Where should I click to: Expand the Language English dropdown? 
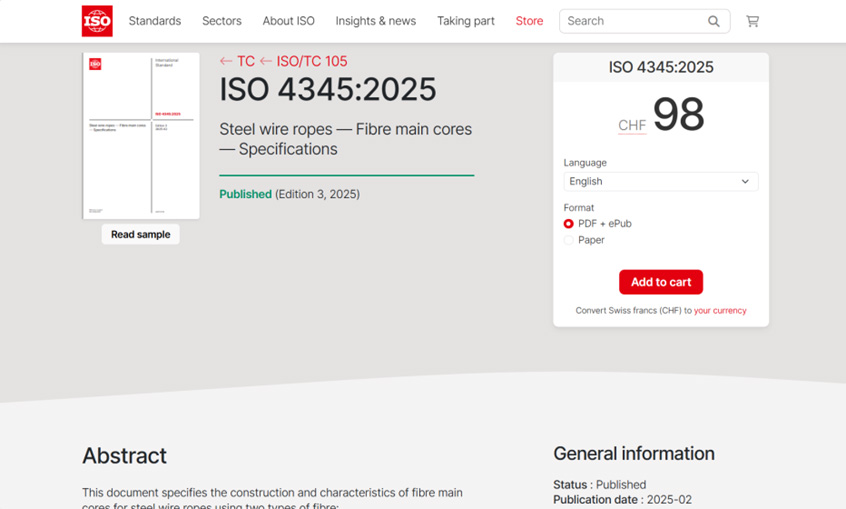[661, 181]
